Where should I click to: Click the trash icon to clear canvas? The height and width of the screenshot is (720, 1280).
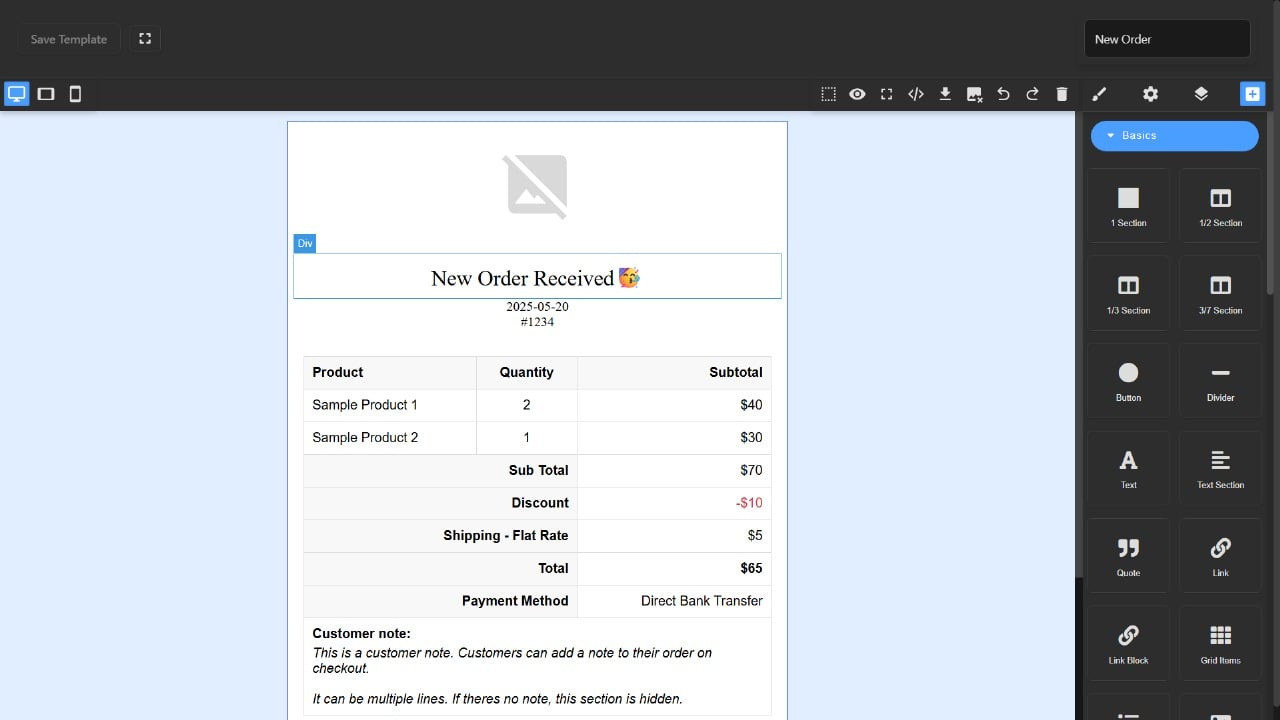coord(1062,94)
